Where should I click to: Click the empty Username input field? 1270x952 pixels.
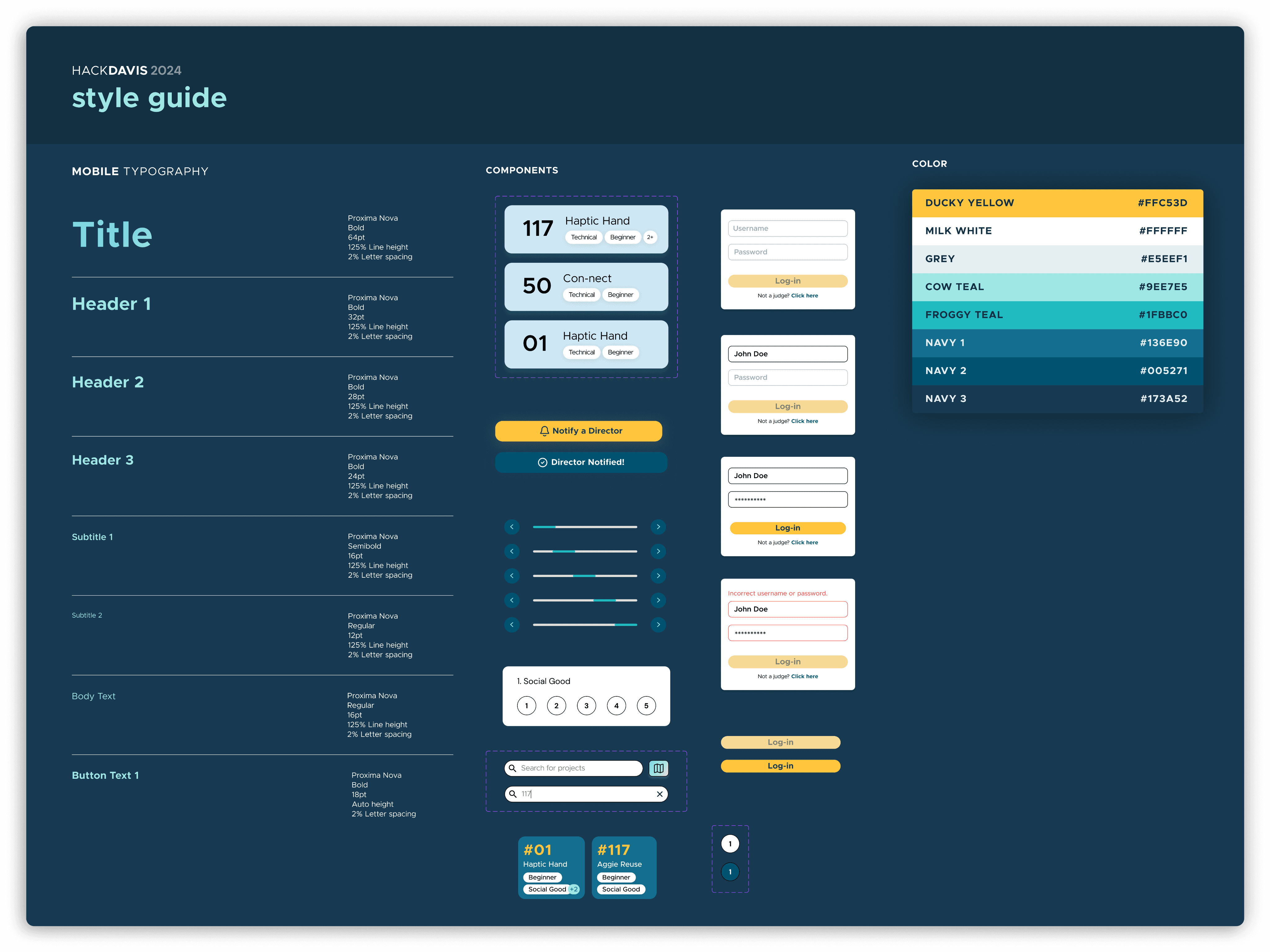(787, 228)
